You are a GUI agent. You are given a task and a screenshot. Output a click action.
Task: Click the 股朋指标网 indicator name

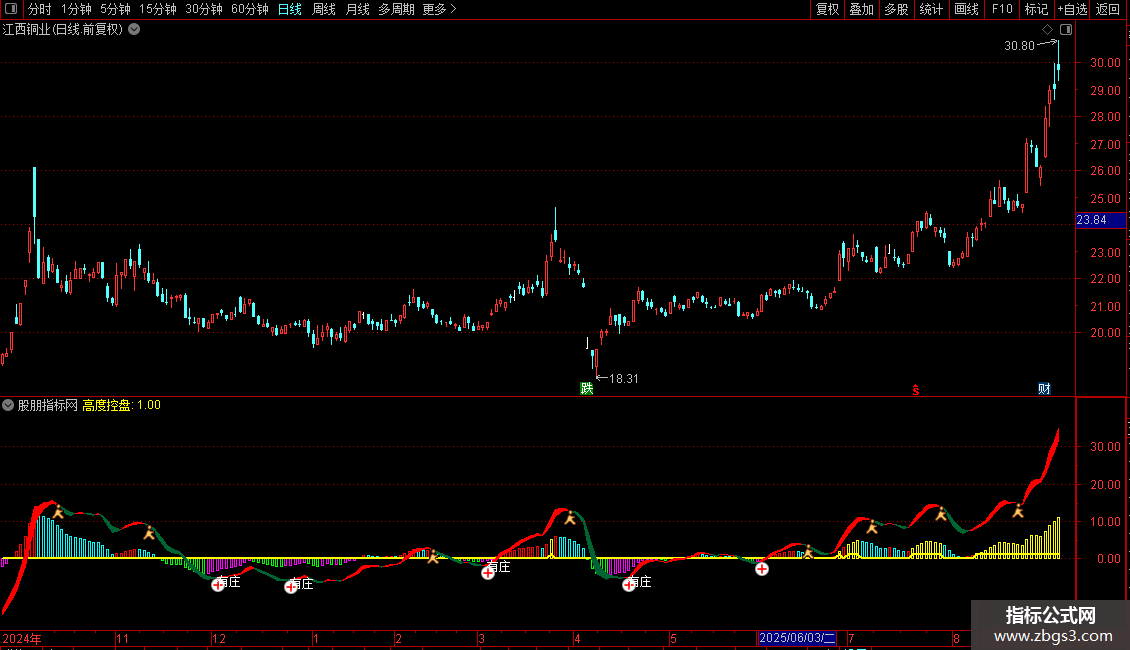pos(48,405)
